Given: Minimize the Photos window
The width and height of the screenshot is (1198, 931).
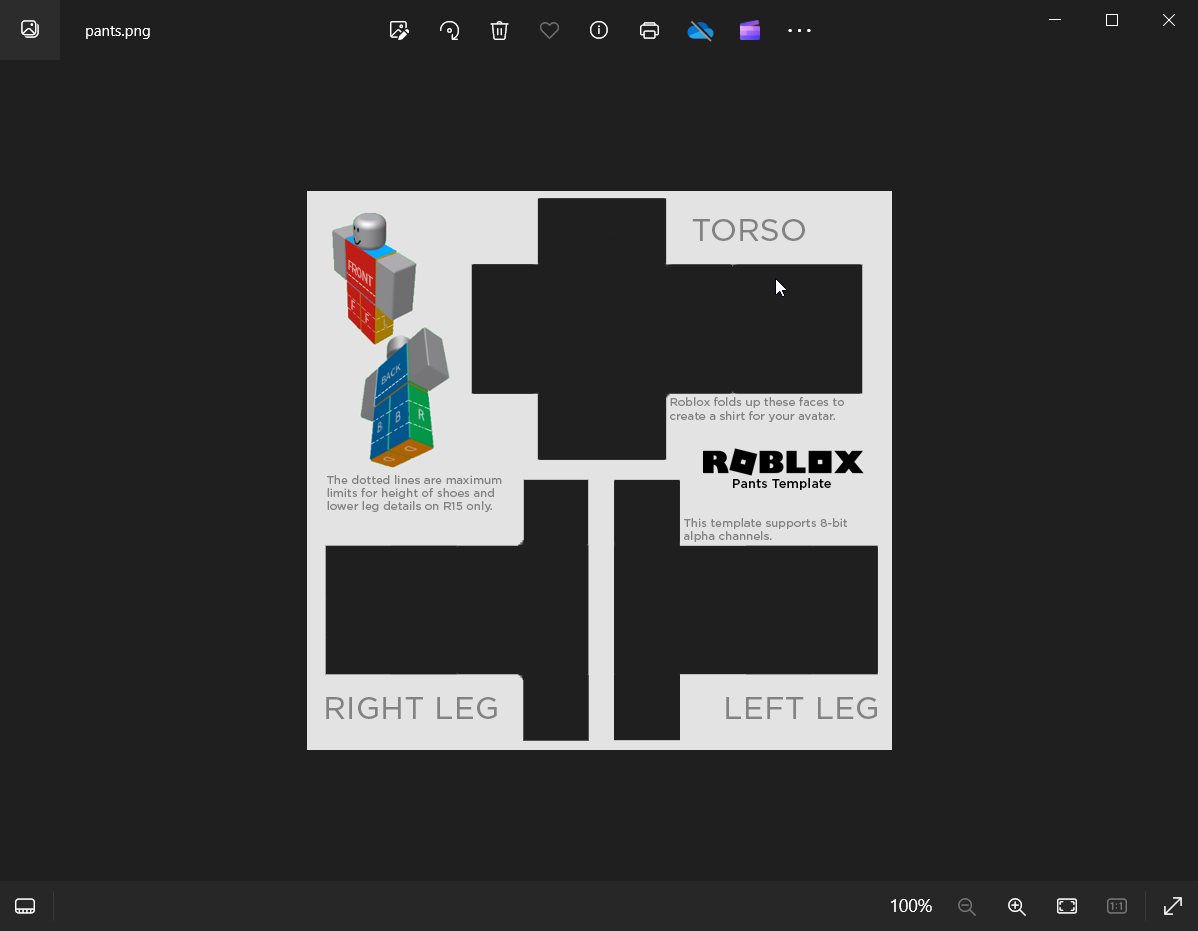Looking at the screenshot, I should click(x=1055, y=20).
